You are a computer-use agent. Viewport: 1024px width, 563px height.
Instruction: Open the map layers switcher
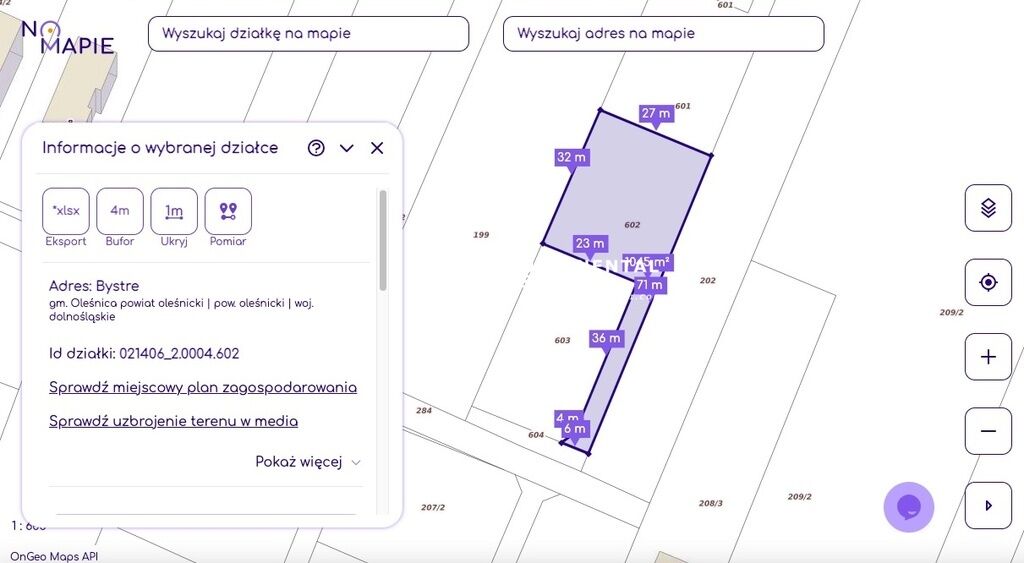coord(988,208)
